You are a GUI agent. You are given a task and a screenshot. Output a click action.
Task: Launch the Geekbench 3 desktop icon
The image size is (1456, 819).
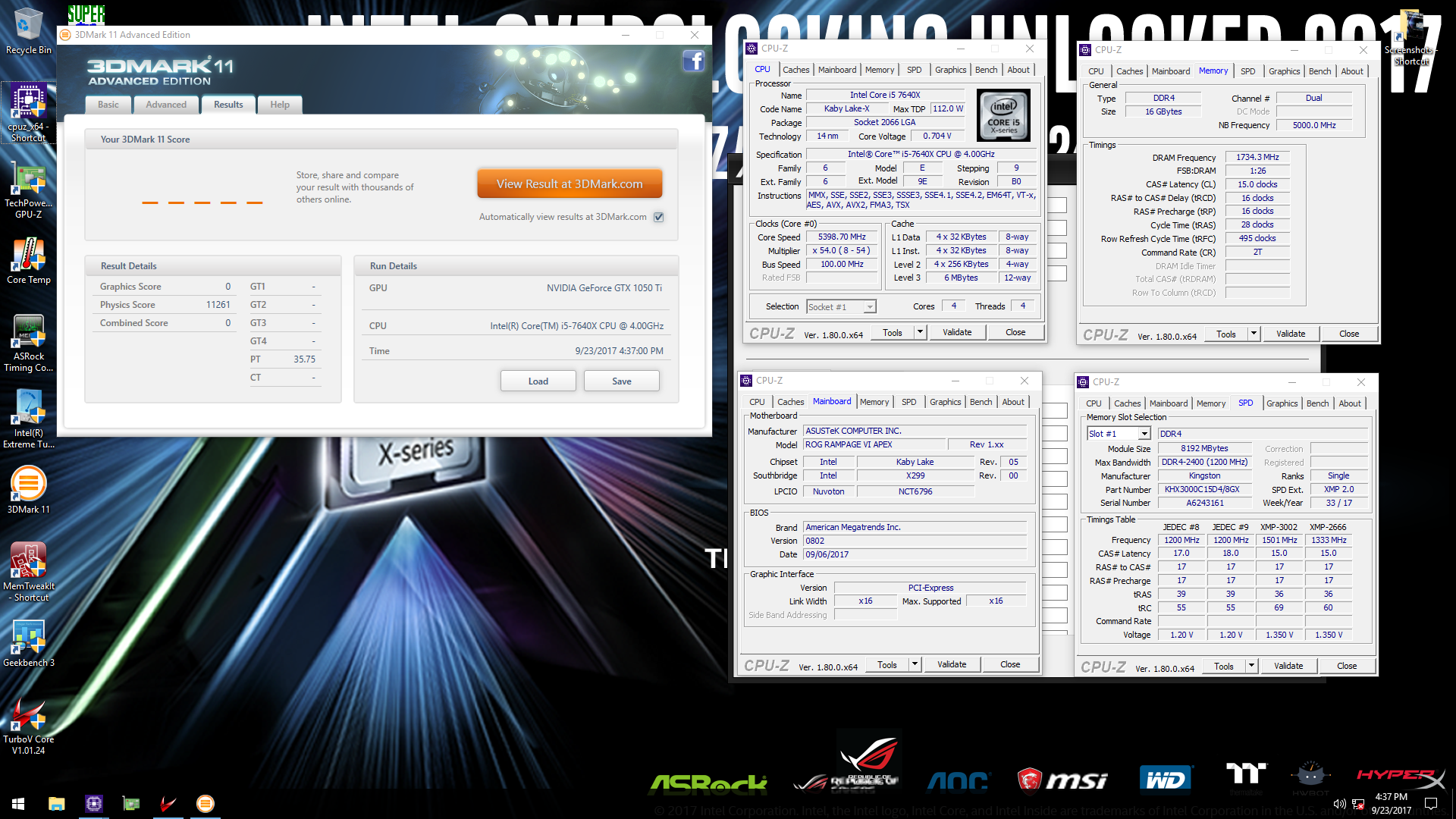28,644
